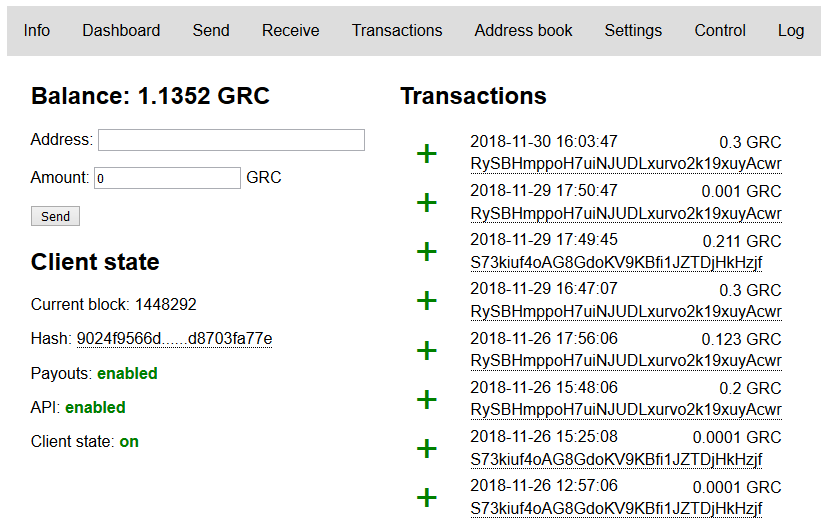The width and height of the screenshot is (832, 529).
Task: Click the 0.123 GRC amount
Action: tap(741, 340)
